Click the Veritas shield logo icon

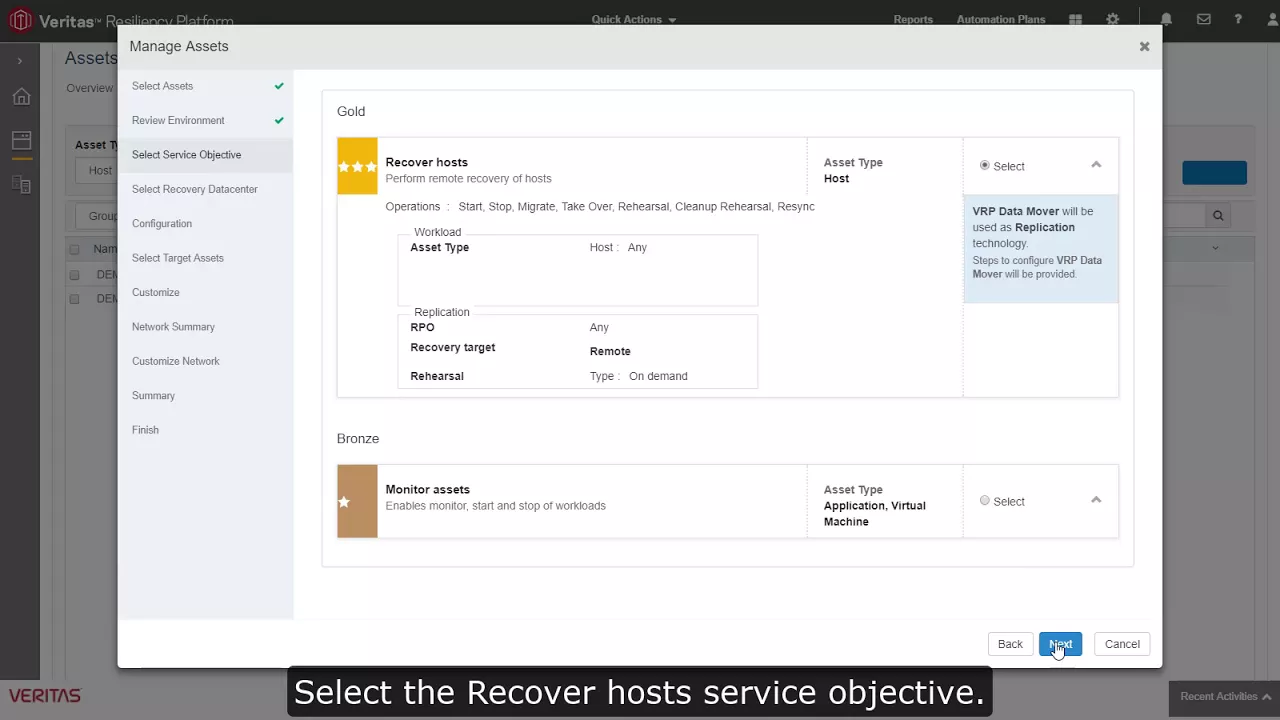20,20
